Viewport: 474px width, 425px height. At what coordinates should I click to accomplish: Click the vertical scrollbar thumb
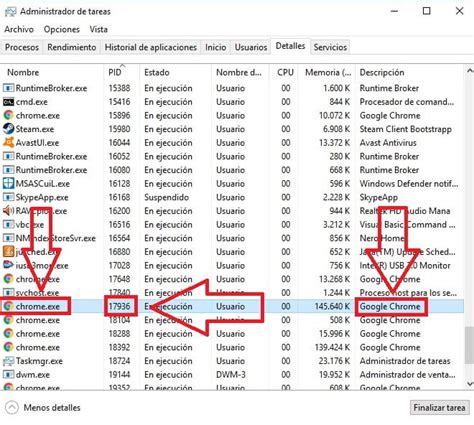pos(469,345)
